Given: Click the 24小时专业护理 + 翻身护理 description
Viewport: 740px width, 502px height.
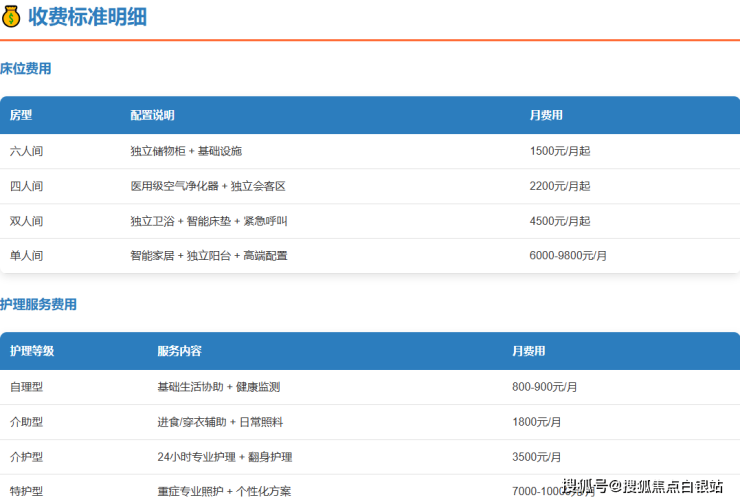Looking at the screenshot, I should [x=224, y=457].
